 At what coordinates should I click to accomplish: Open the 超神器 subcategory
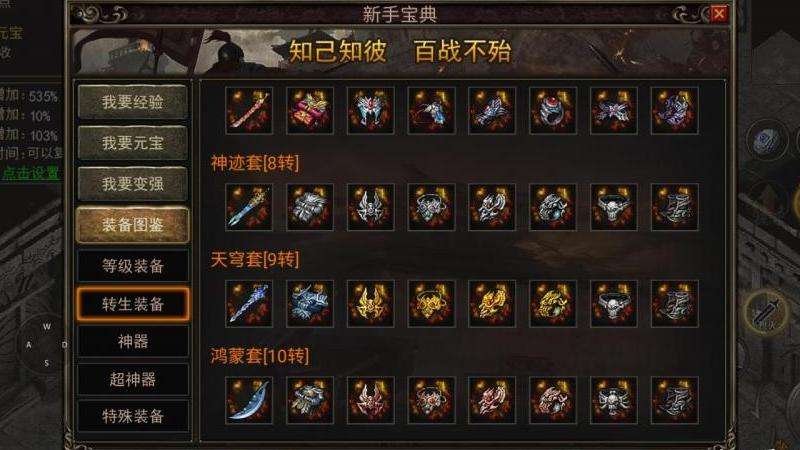tap(133, 379)
